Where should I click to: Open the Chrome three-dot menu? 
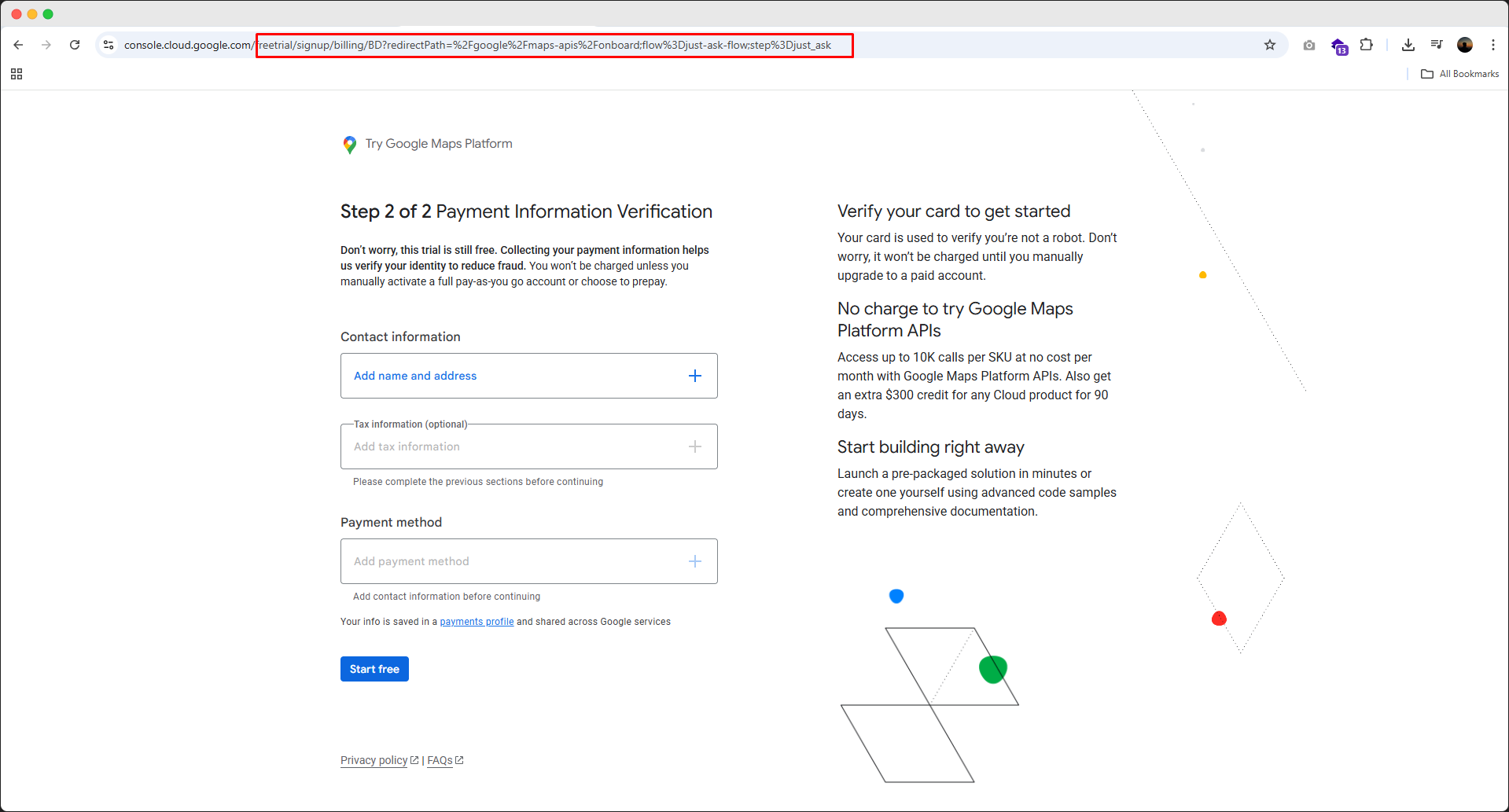point(1493,45)
